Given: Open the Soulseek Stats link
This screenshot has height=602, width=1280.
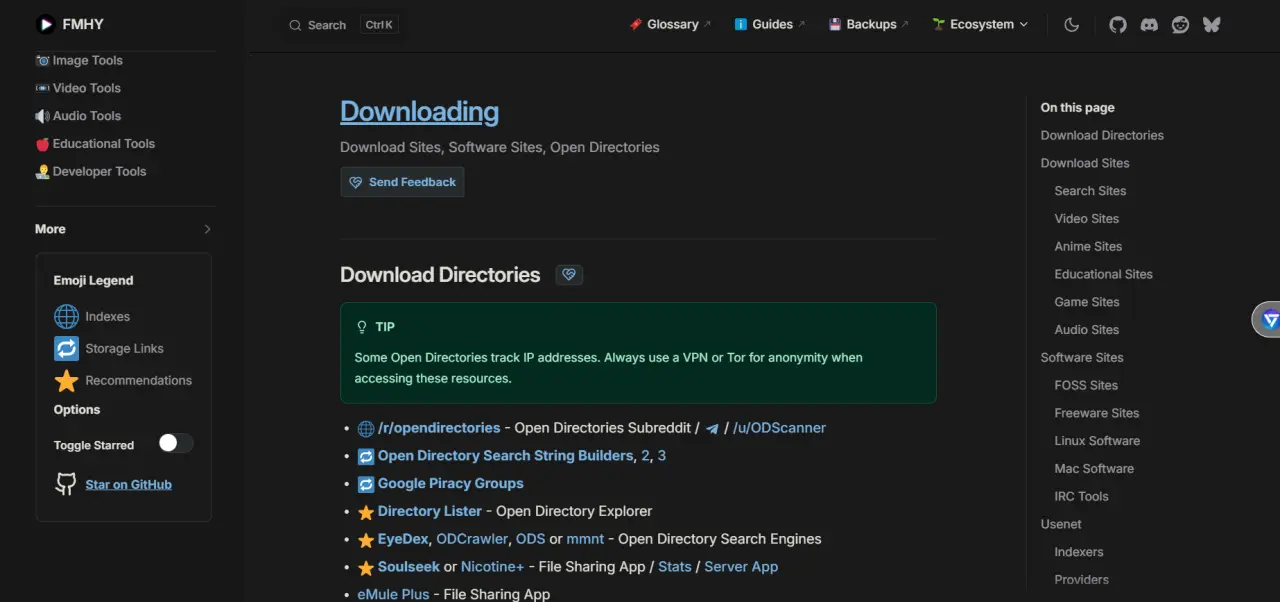Looking at the screenshot, I should click(x=675, y=567).
